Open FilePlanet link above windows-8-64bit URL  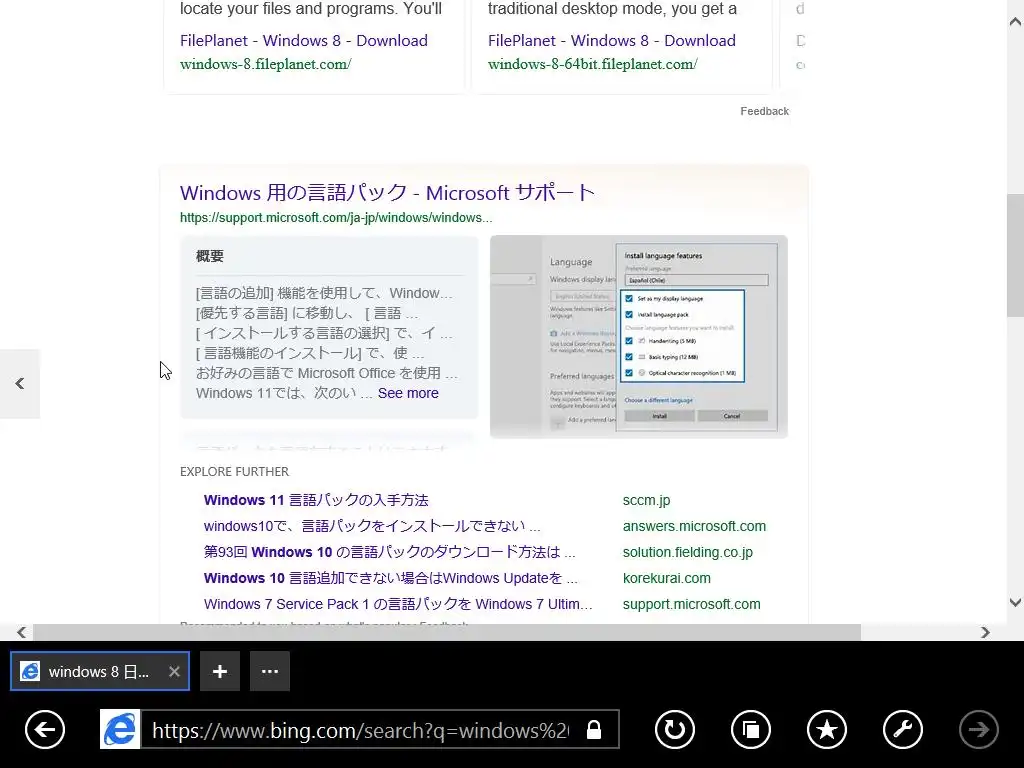click(x=612, y=40)
